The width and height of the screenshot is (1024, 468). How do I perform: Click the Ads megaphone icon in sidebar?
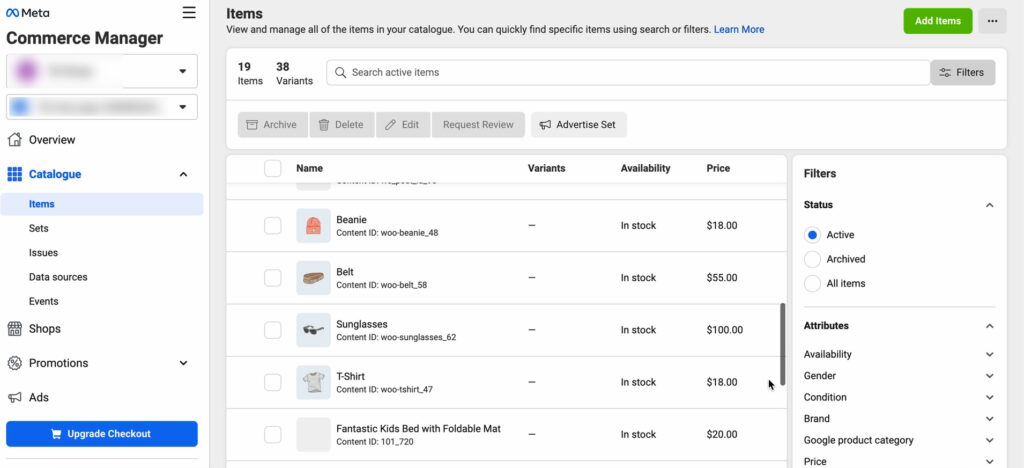tap(15, 397)
